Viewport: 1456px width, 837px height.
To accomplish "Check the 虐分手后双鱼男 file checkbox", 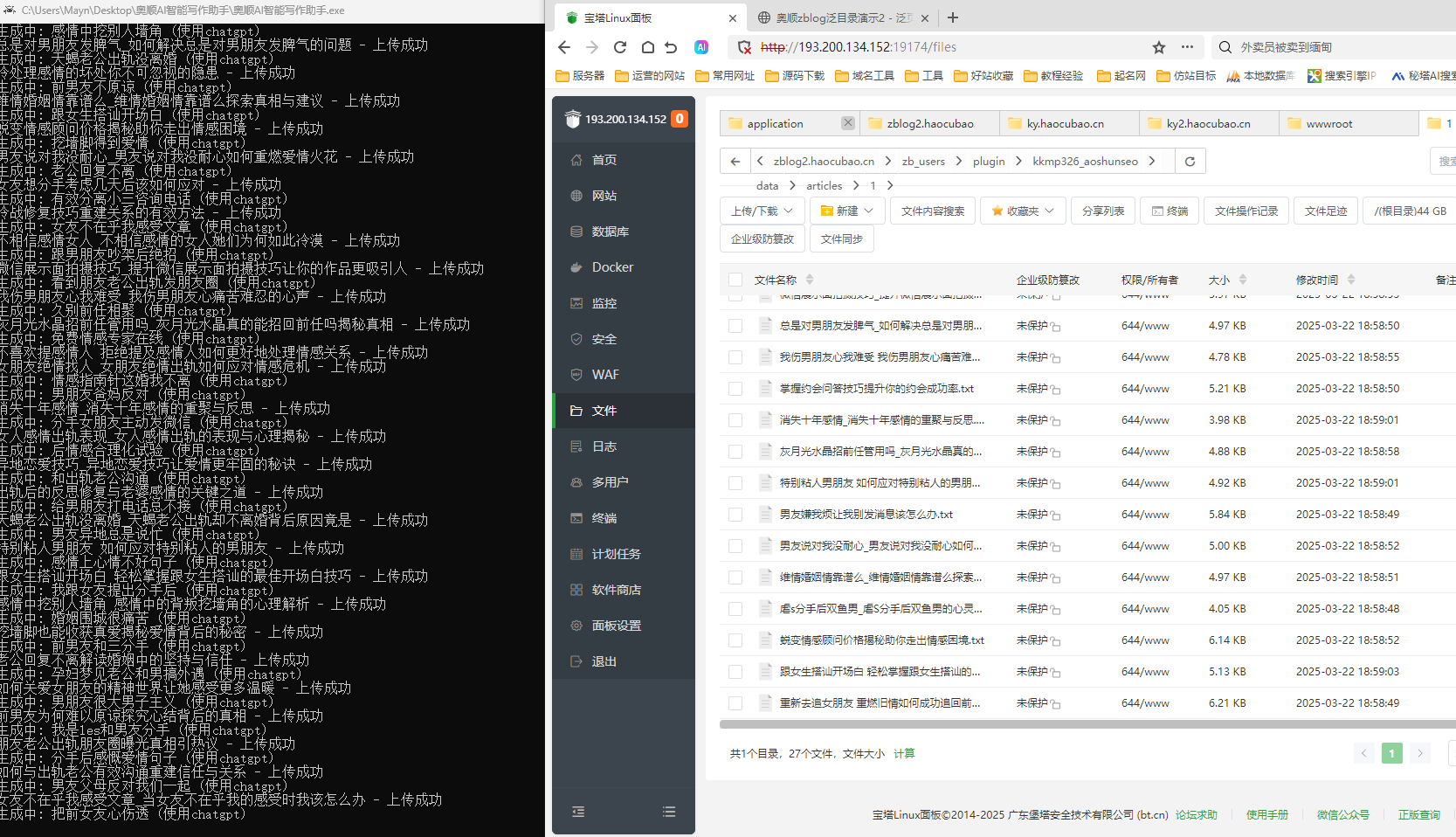I will coord(735,609).
